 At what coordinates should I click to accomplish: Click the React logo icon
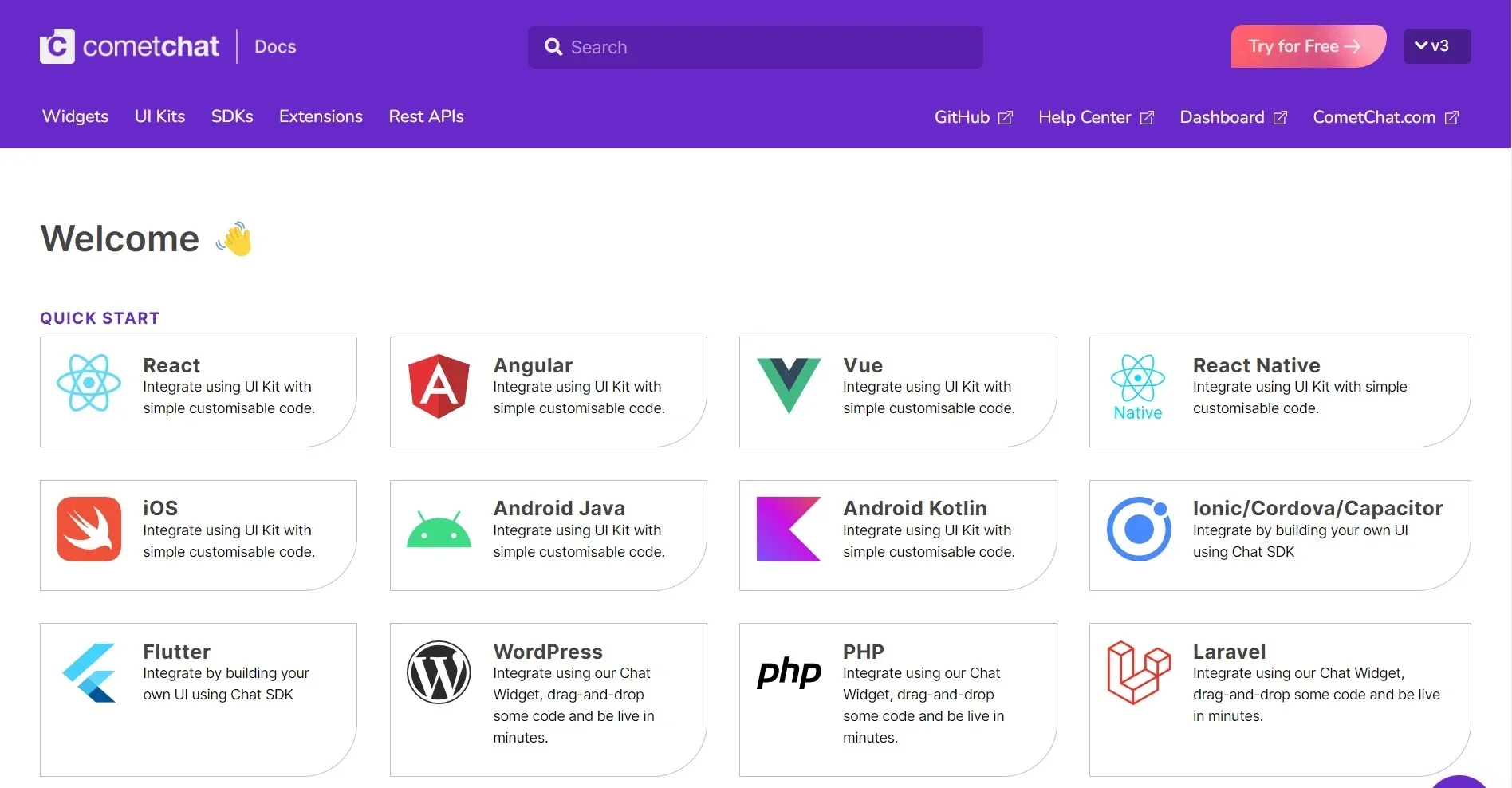(89, 386)
